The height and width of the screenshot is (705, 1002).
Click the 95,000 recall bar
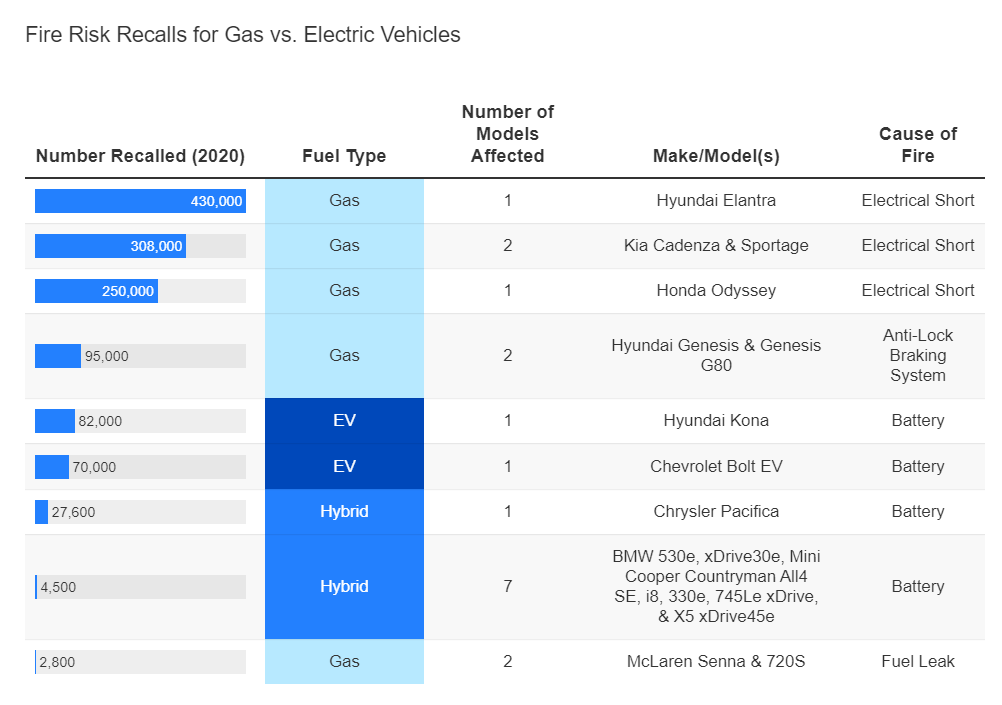pyautogui.click(x=58, y=356)
